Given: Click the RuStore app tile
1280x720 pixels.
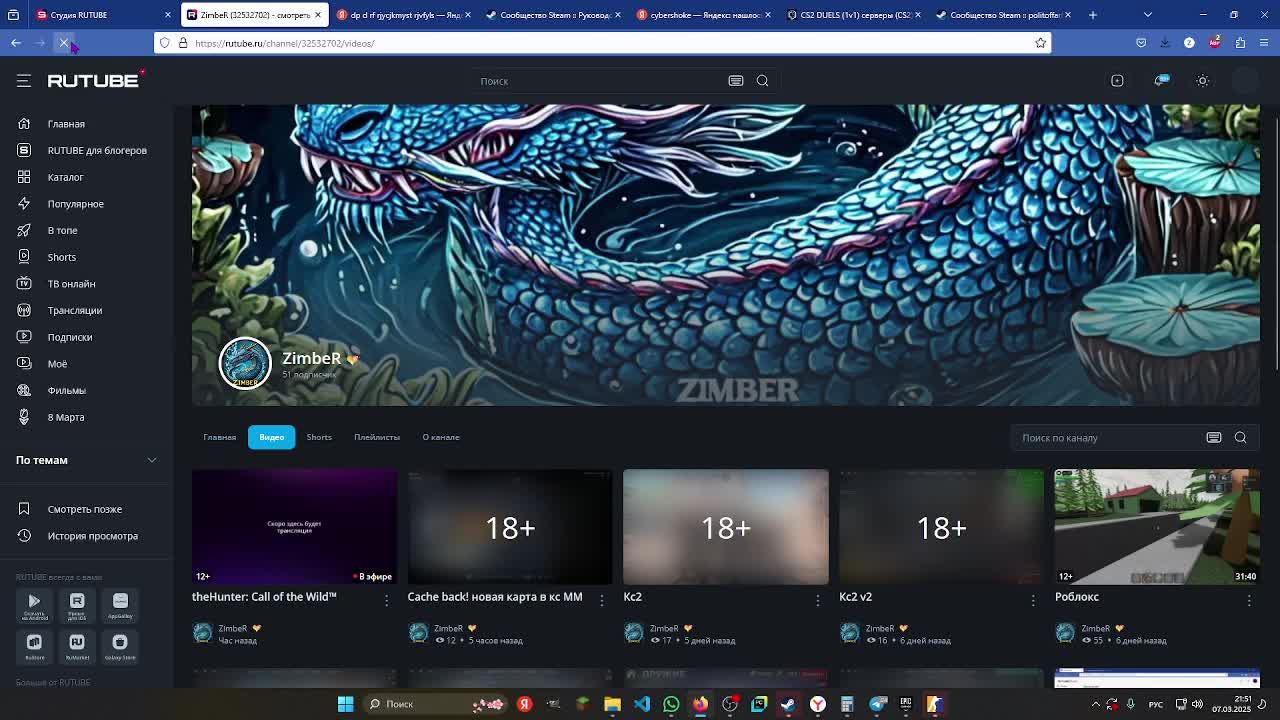Looking at the screenshot, I should (34, 646).
